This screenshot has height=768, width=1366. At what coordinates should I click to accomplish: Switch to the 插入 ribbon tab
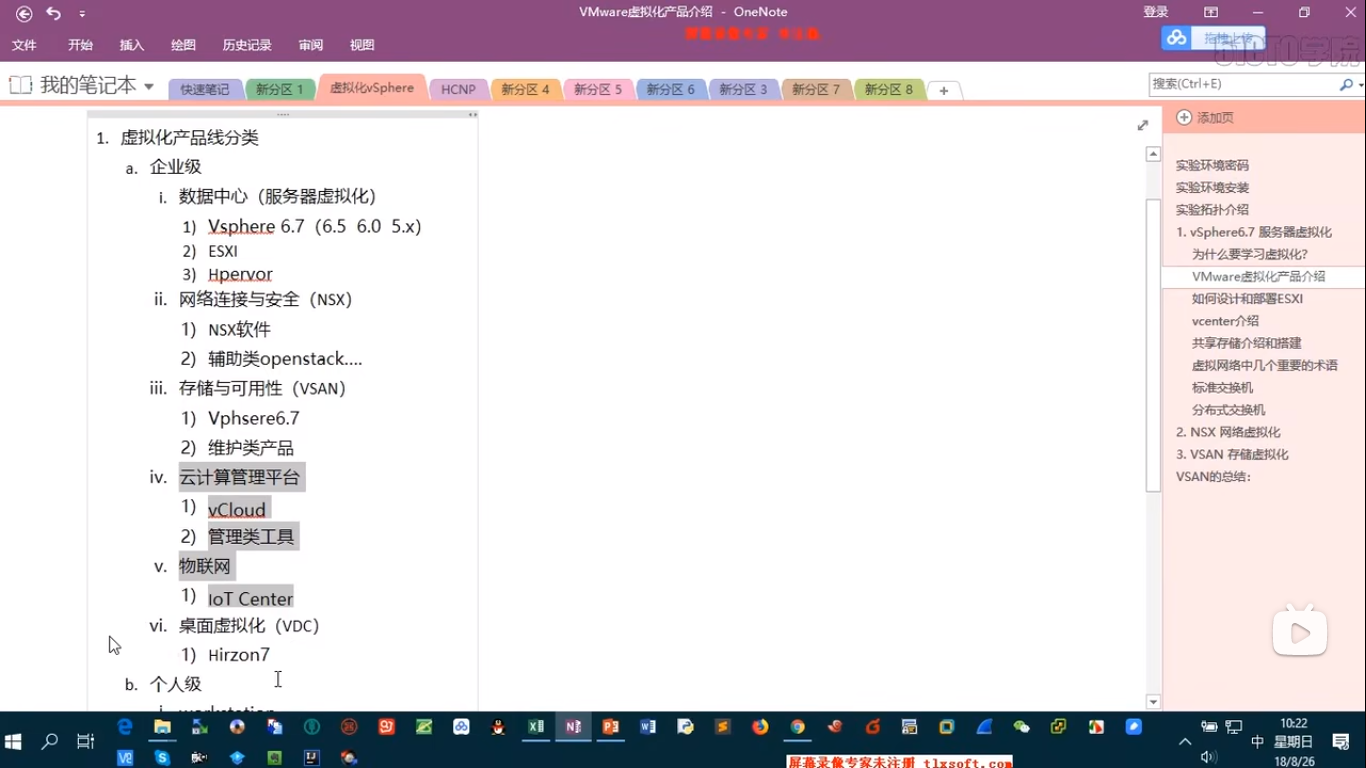(x=132, y=45)
